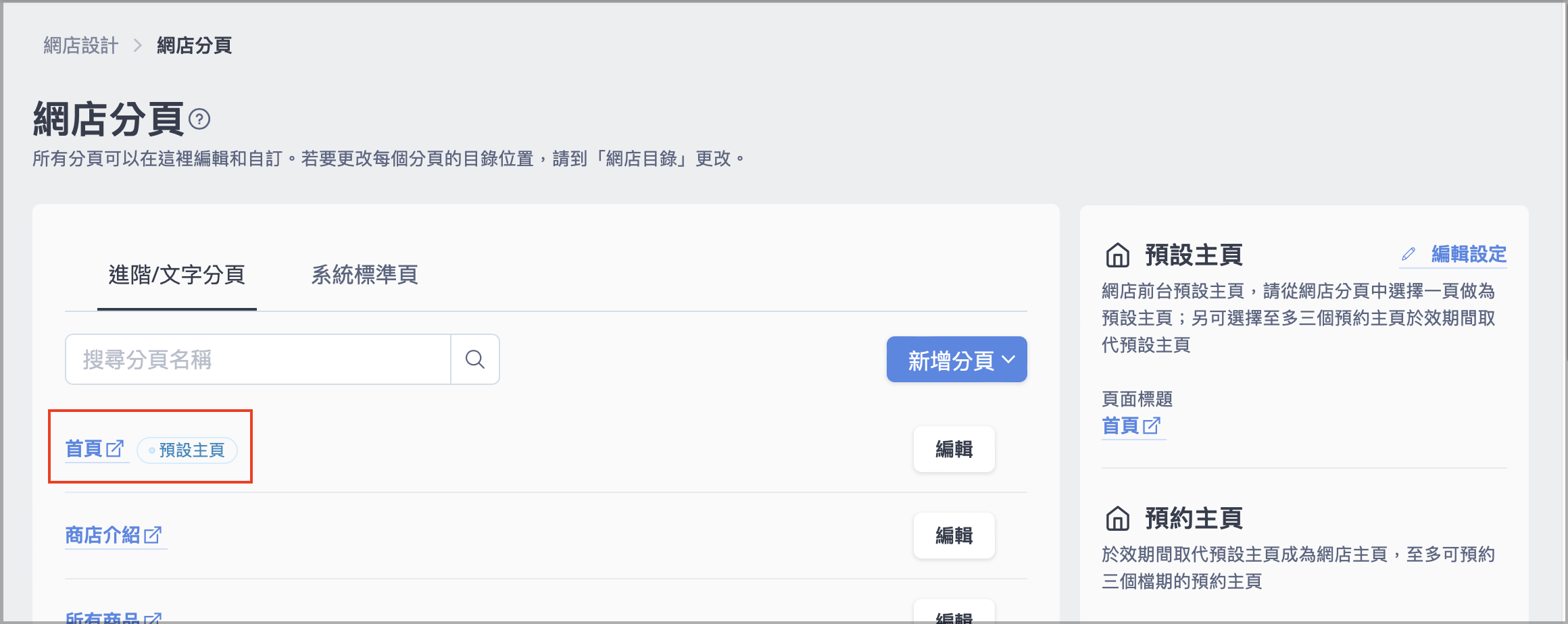Open the 編輯設定 link
This screenshot has width=1568, height=624.
pos(1469,254)
